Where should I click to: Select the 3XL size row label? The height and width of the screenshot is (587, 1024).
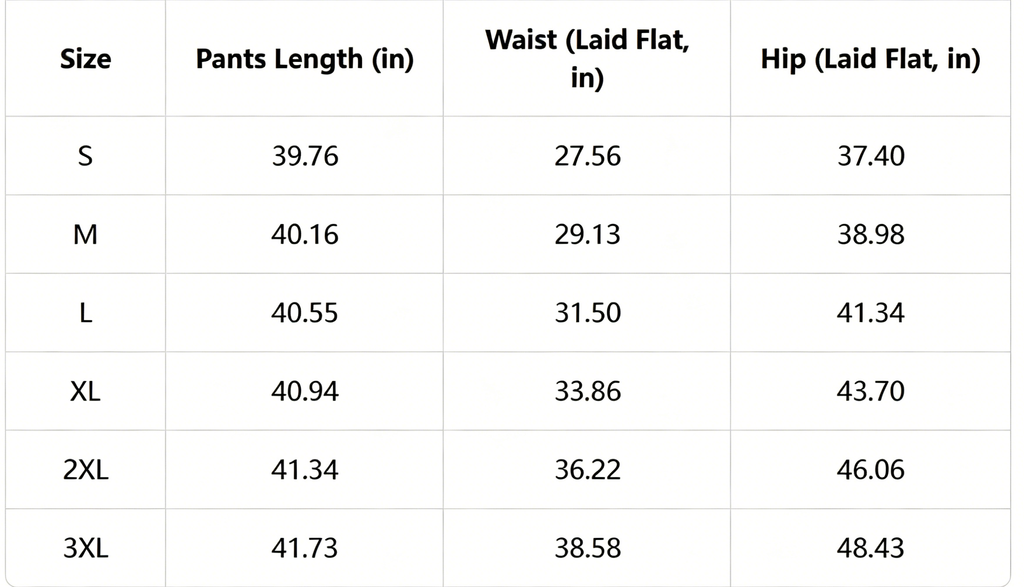click(86, 548)
